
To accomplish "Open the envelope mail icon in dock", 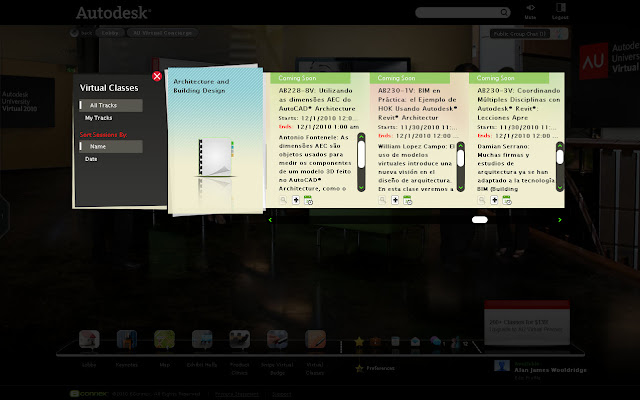I will point(415,341).
